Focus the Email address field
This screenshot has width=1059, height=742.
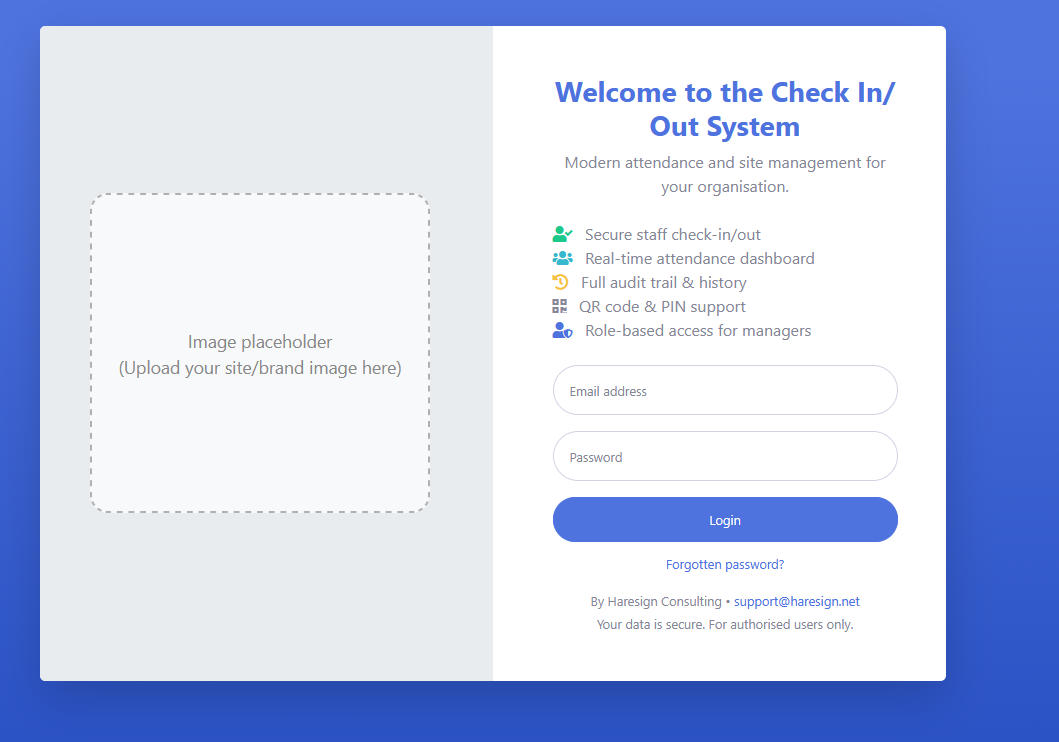coord(725,391)
